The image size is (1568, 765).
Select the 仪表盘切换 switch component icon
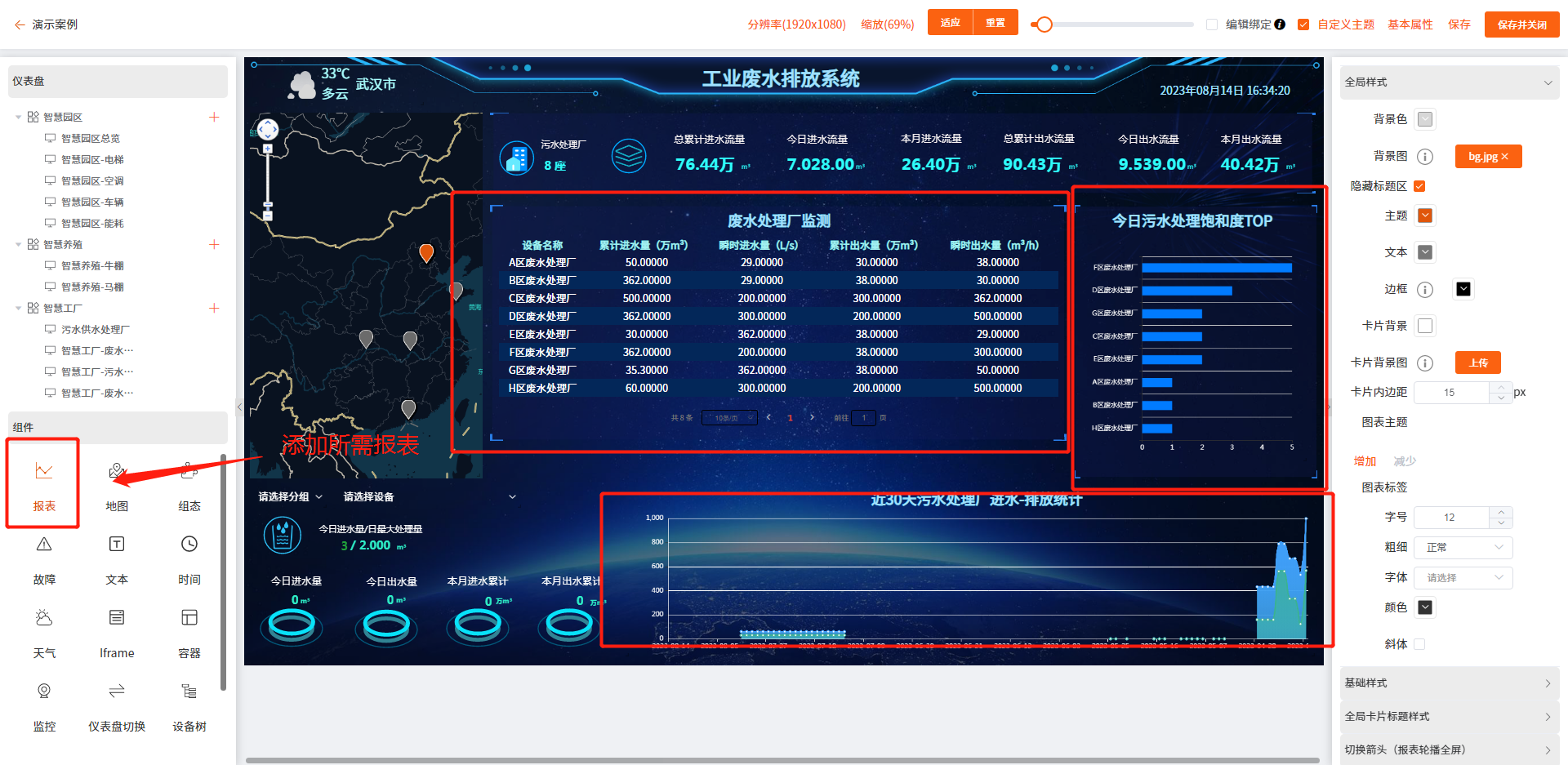click(117, 691)
